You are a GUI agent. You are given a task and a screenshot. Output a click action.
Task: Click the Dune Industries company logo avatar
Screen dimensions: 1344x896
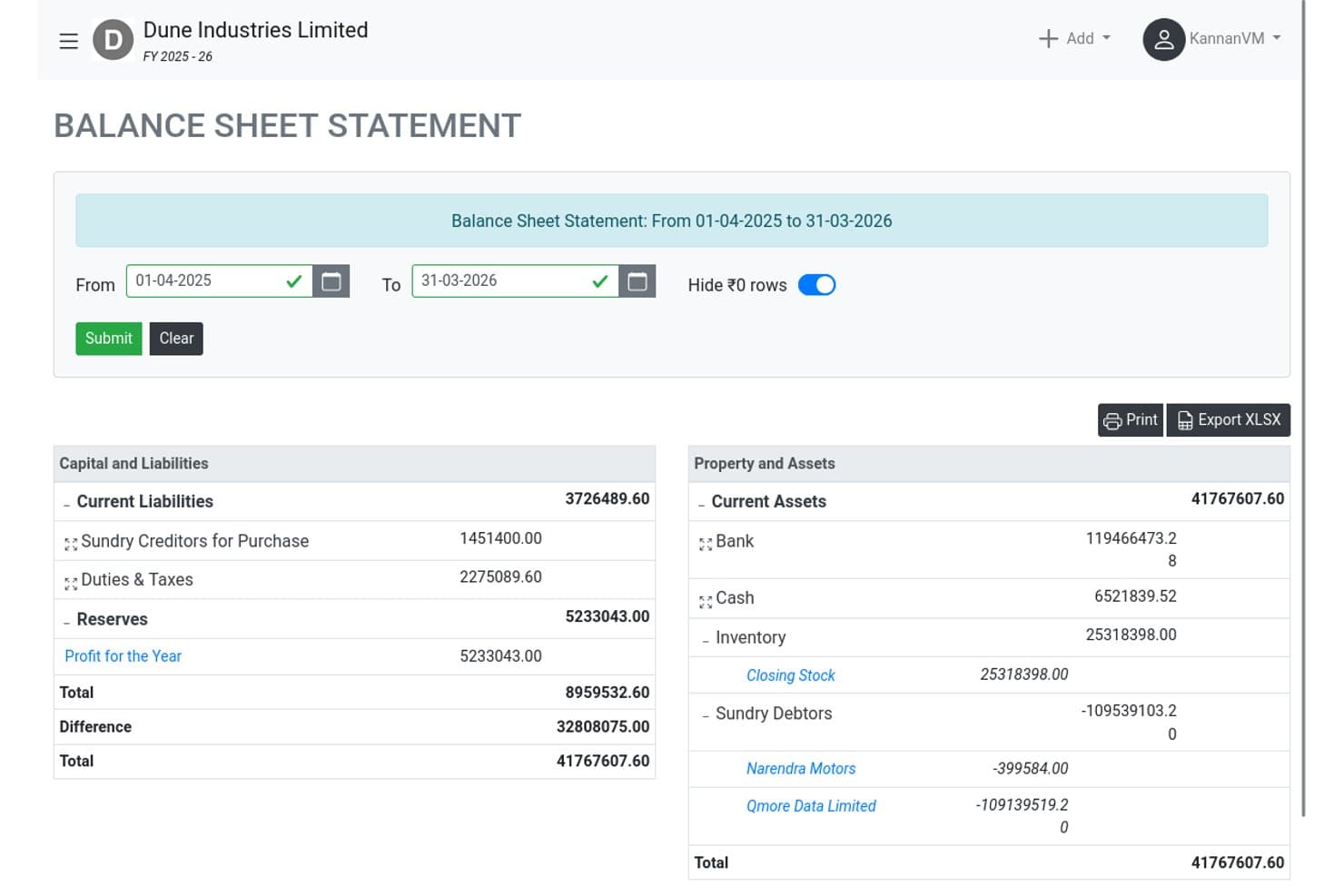click(x=113, y=40)
